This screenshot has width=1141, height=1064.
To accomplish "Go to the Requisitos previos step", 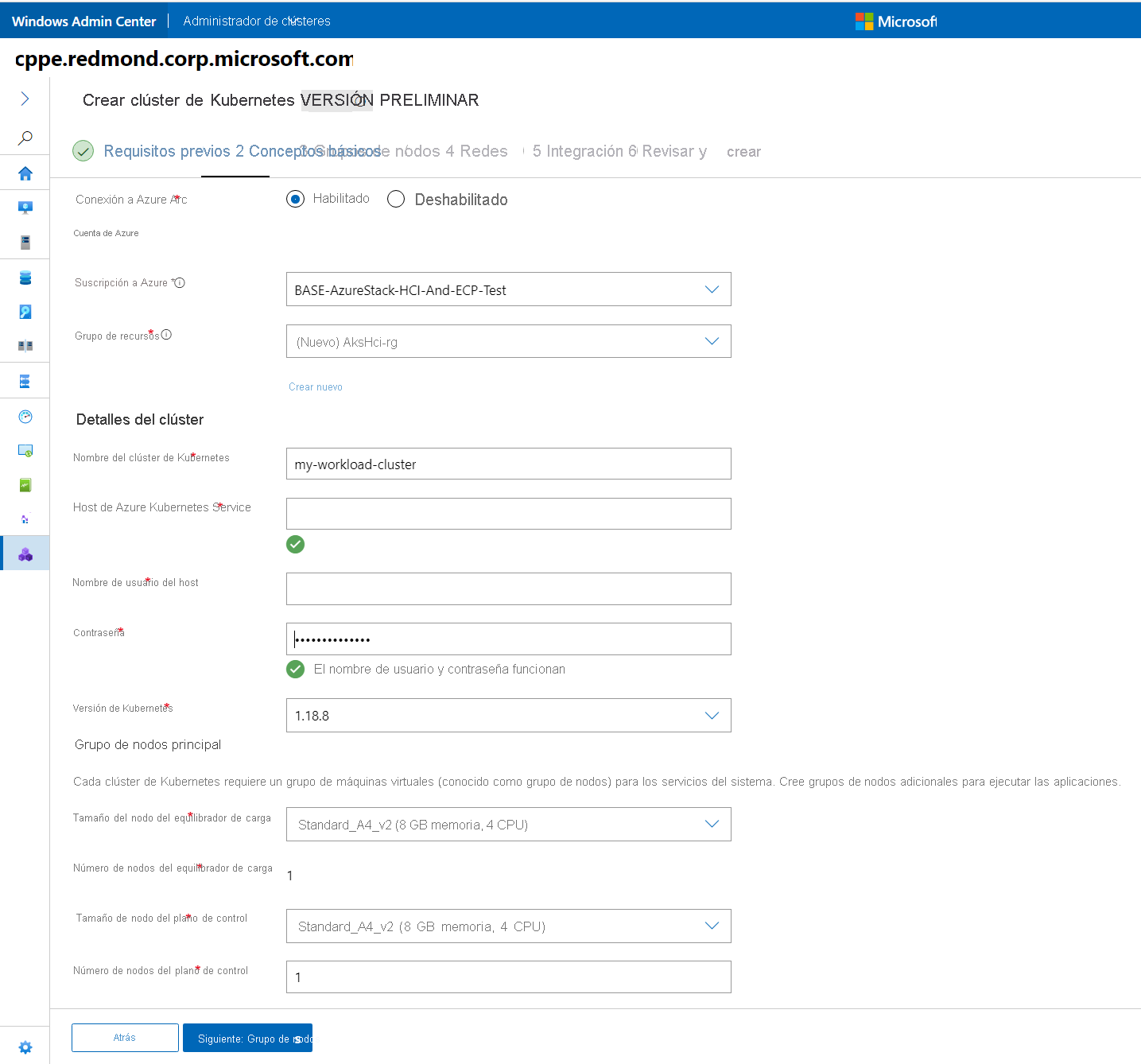I will pyautogui.click(x=167, y=151).
